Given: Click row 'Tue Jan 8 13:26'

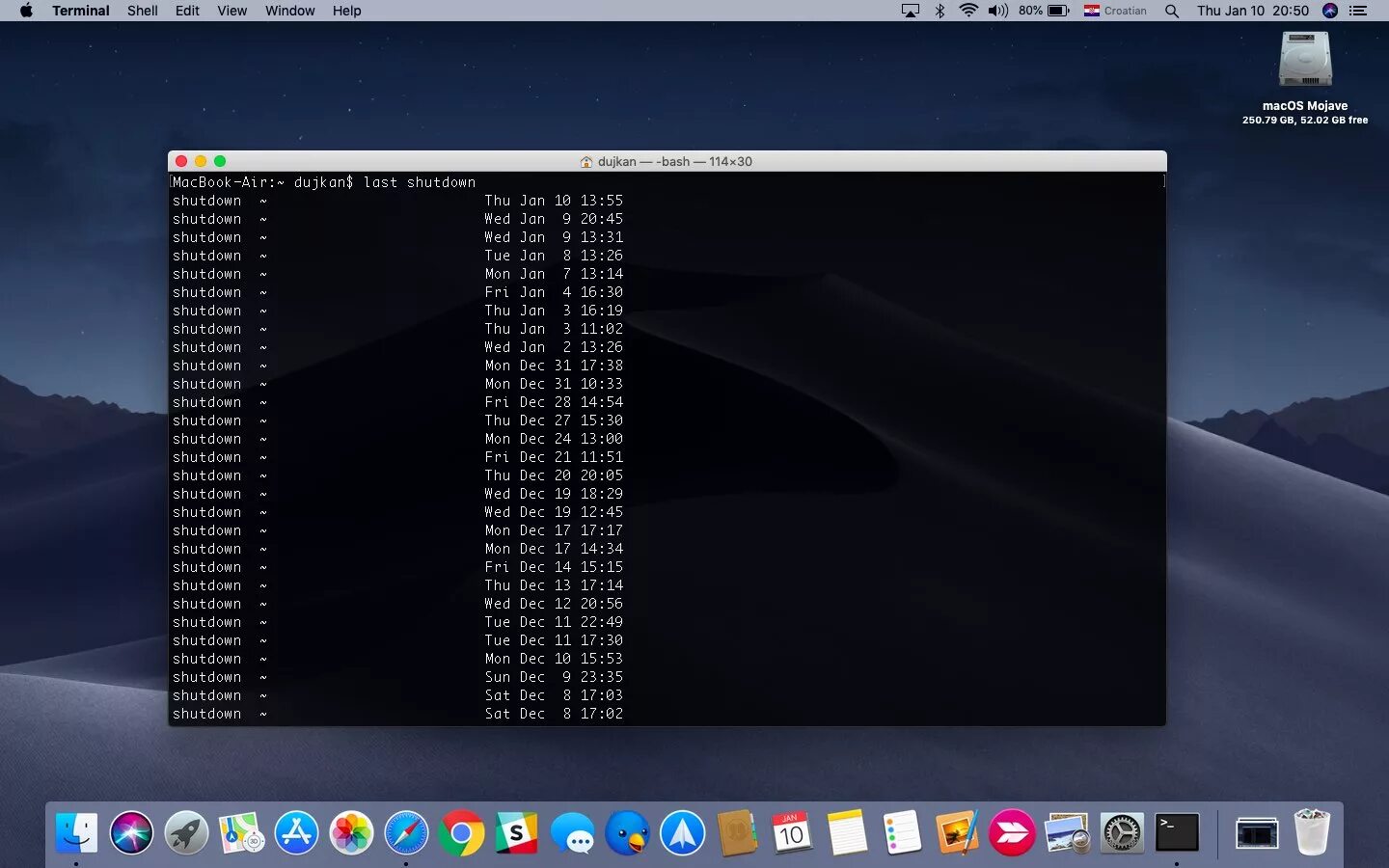Looking at the screenshot, I should click(x=397, y=256).
